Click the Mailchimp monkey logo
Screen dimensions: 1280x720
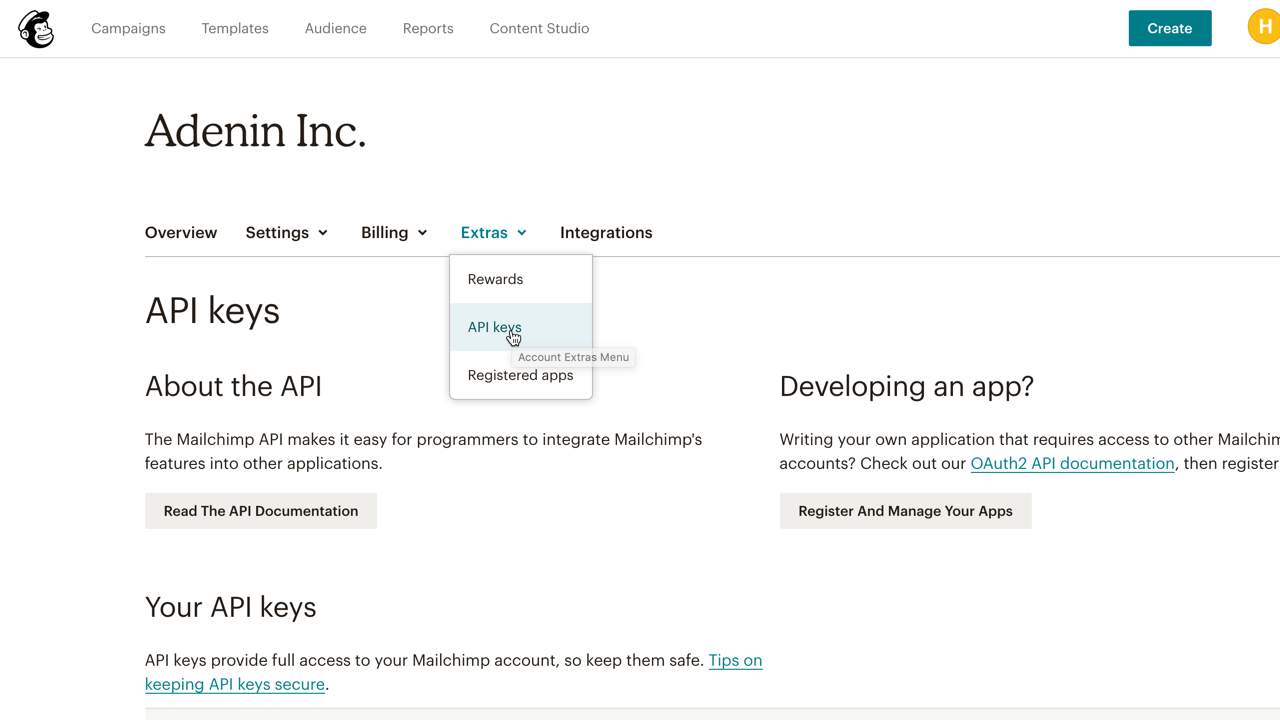(x=36, y=29)
